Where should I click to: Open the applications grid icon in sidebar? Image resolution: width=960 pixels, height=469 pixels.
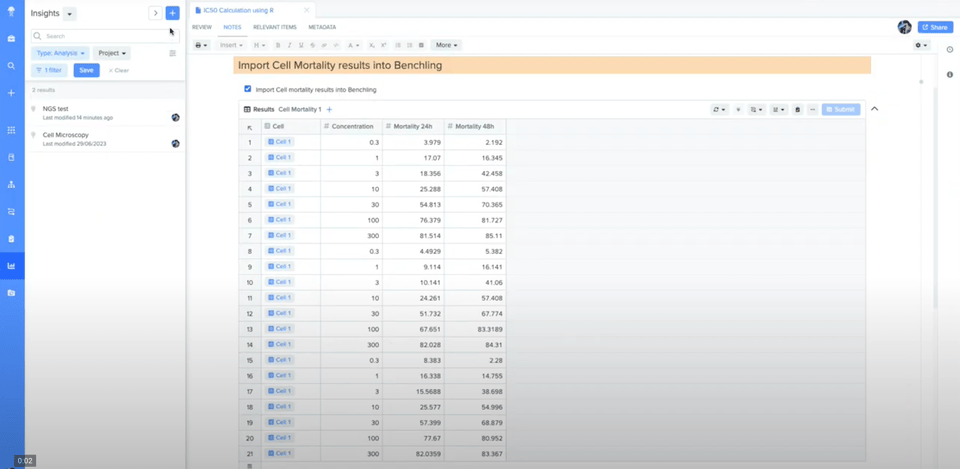pyautogui.click(x=11, y=130)
